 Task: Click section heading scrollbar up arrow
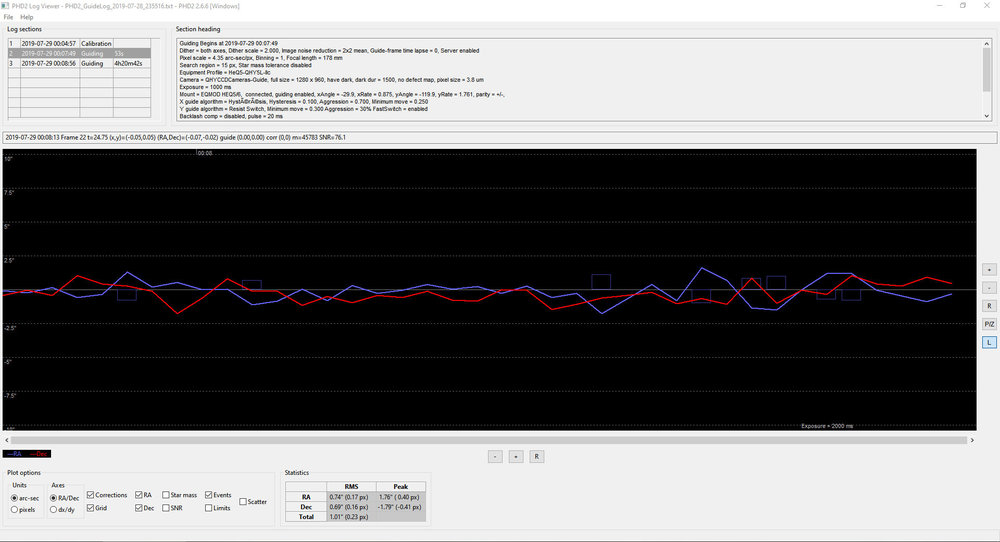click(x=987, y=43)
